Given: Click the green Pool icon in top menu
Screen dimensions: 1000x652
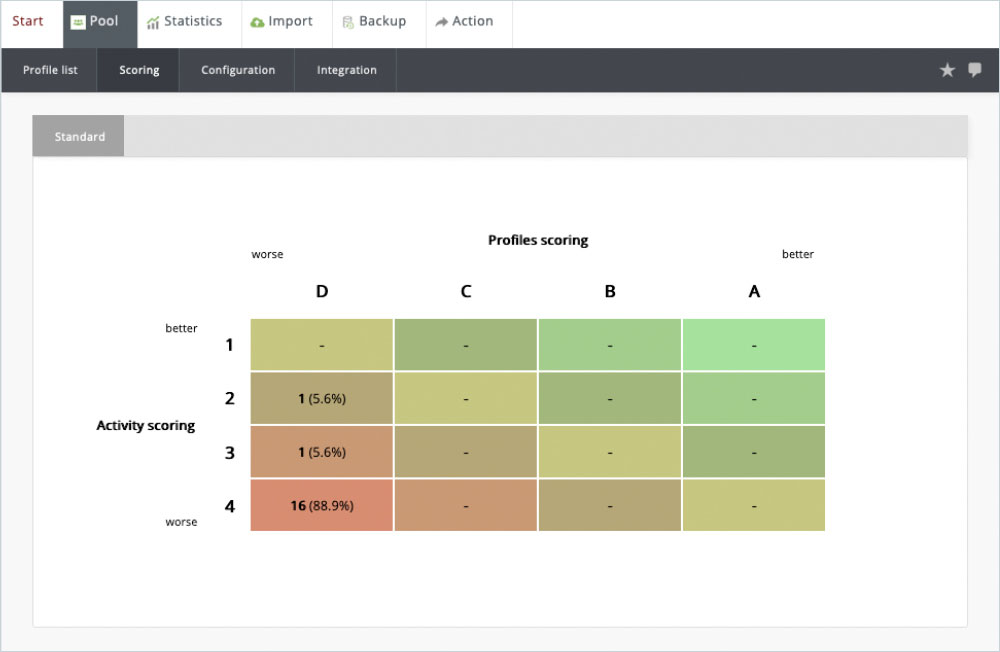Looking at the screenshot, I should (78, 22).
